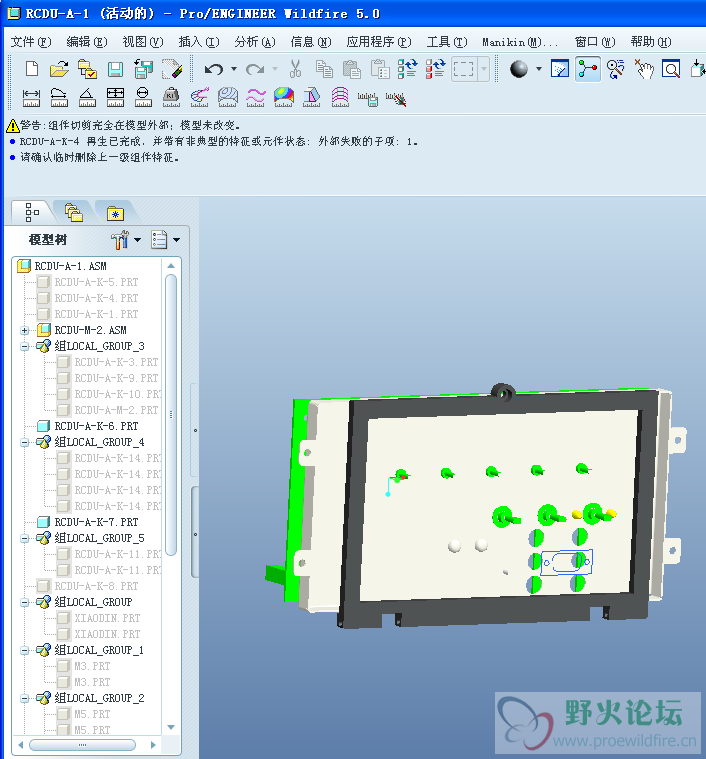706x759 pixels.
Task: Click the model tree vertical scrollbar thumb
Action: [x=171, y=415]
